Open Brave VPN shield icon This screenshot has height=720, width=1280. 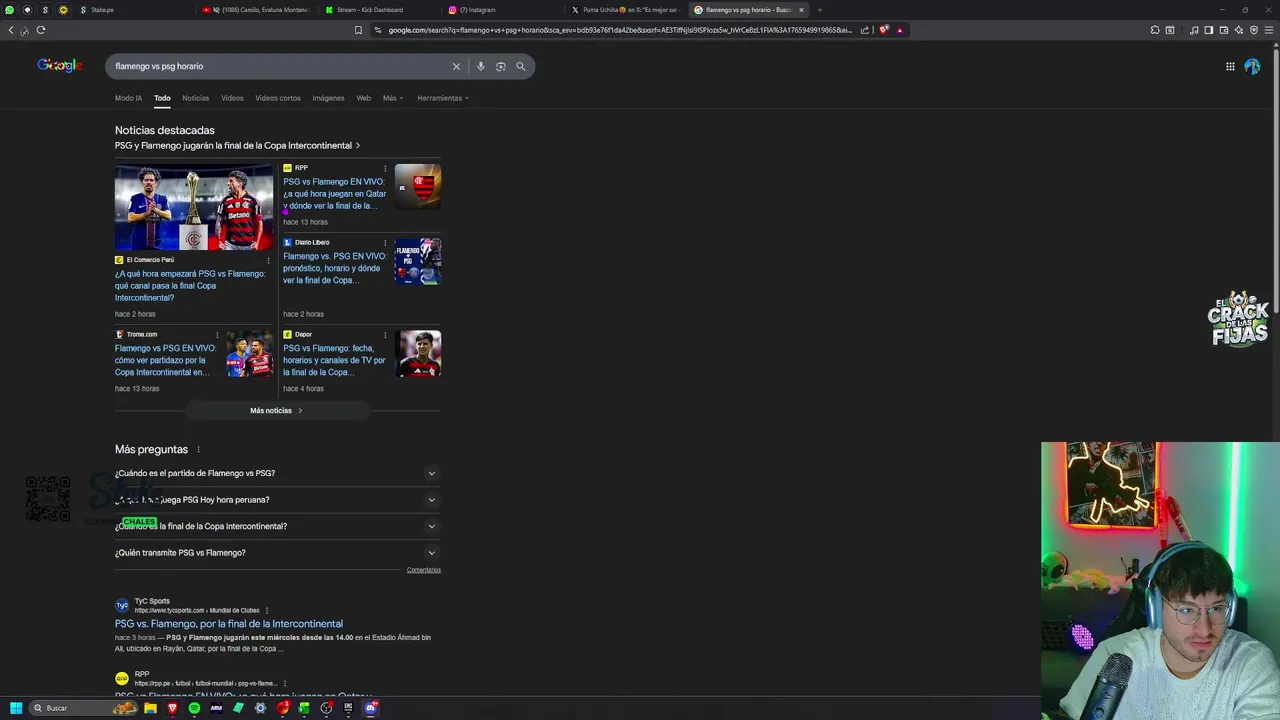click(1254, 30)
